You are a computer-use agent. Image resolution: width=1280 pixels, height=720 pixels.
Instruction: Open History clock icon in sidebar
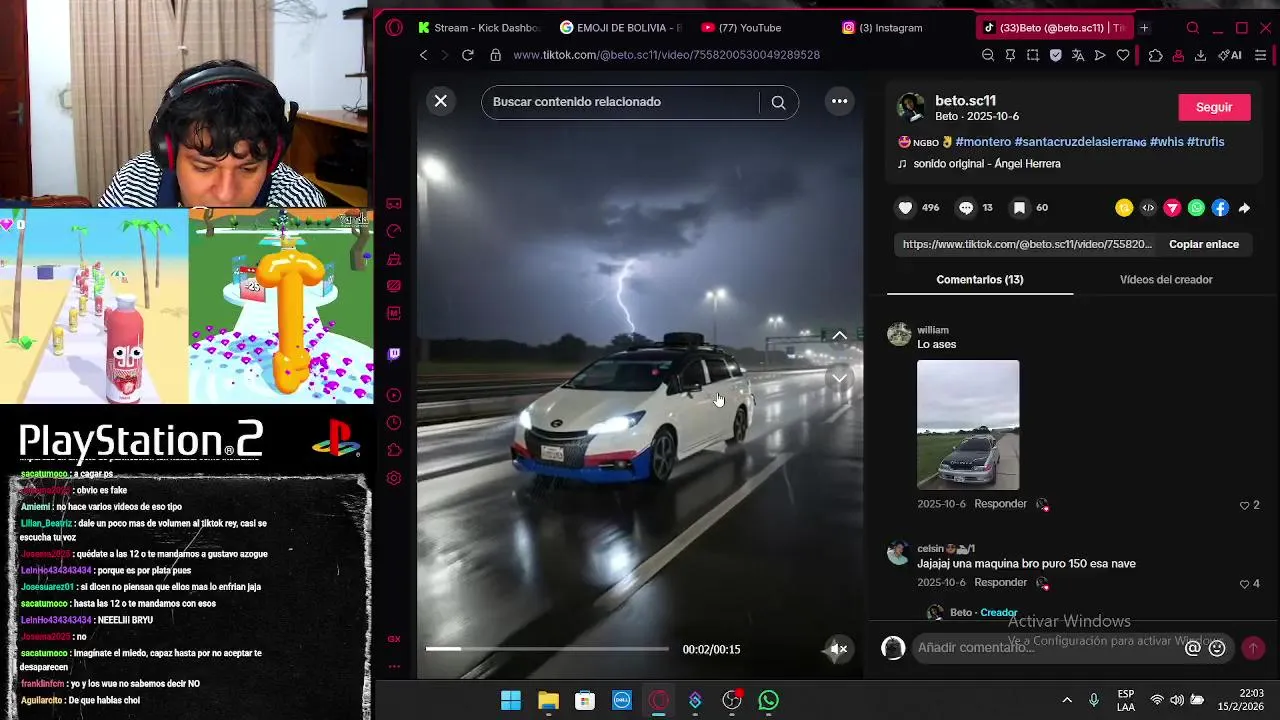[394, 423]
